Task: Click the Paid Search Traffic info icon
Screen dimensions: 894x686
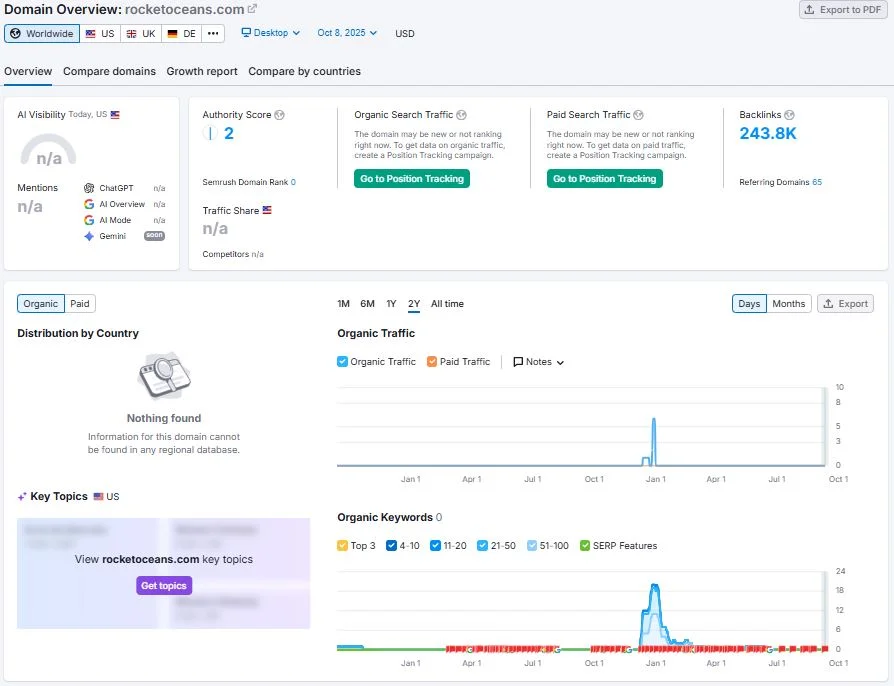Action: (639, 115)
